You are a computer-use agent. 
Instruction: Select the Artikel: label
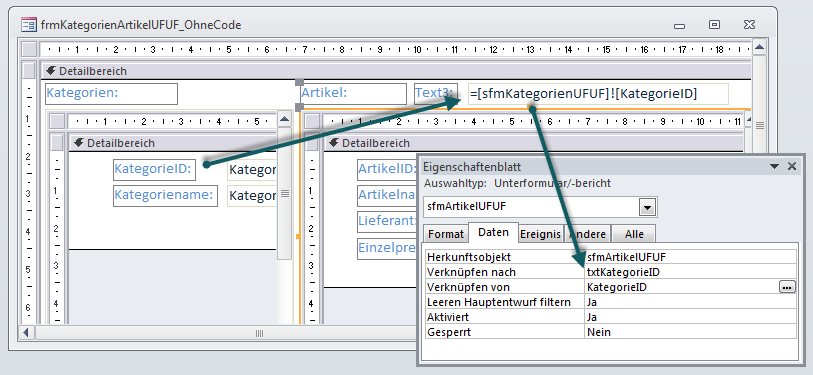[353, 94]
